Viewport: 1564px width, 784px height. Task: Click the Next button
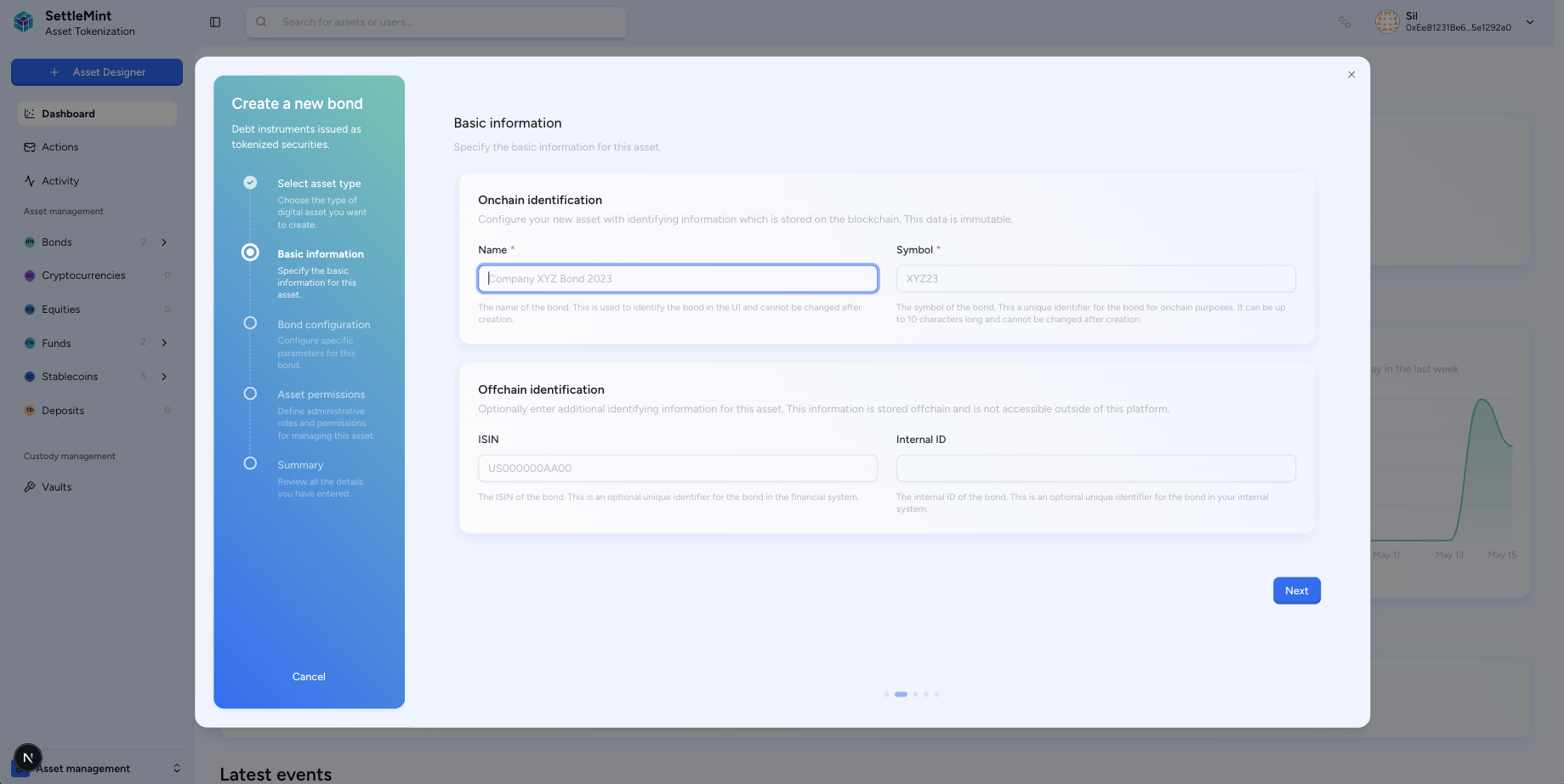(1296, 591)
